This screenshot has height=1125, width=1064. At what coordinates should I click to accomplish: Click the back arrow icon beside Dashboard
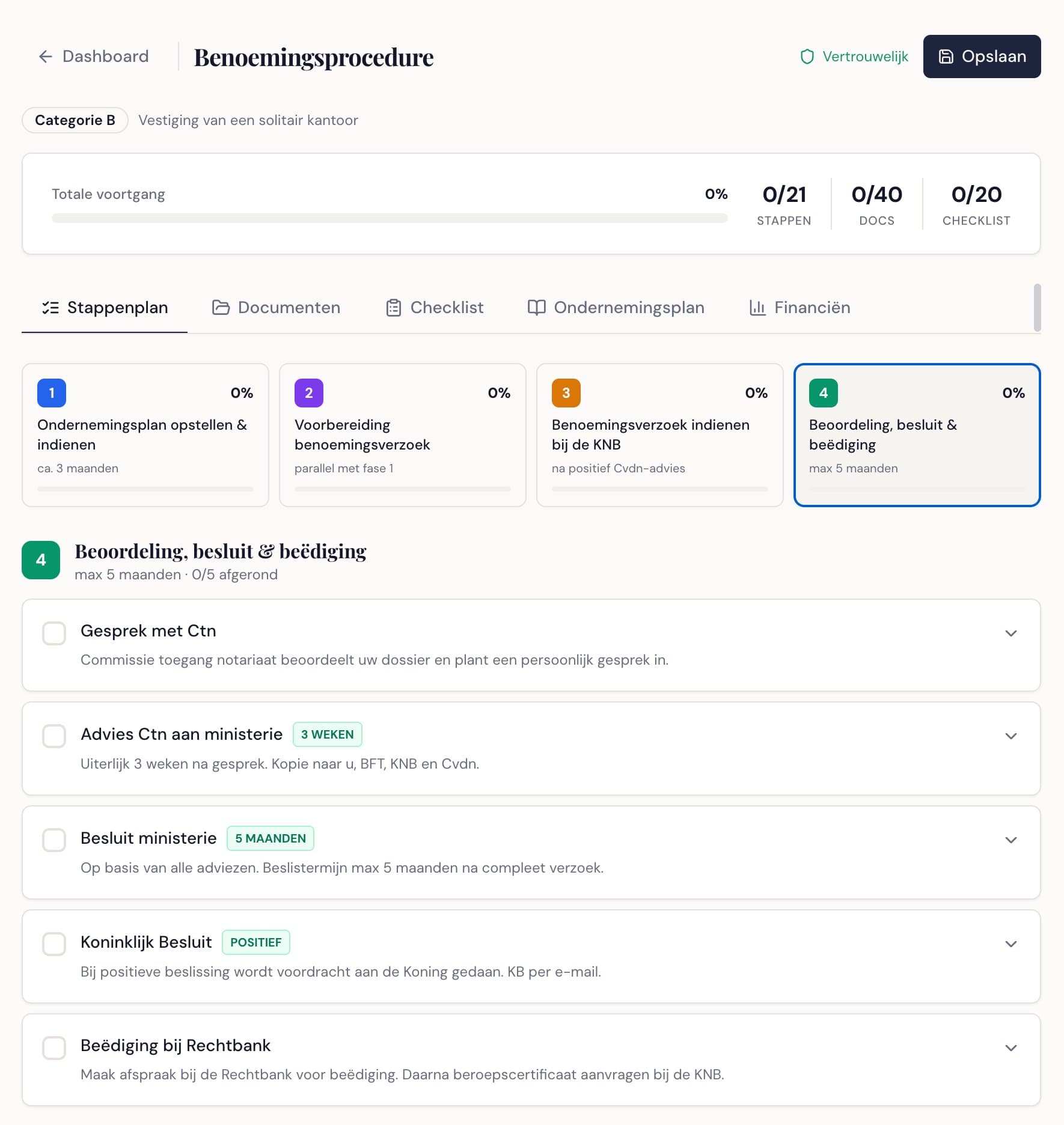click(46, 56)
